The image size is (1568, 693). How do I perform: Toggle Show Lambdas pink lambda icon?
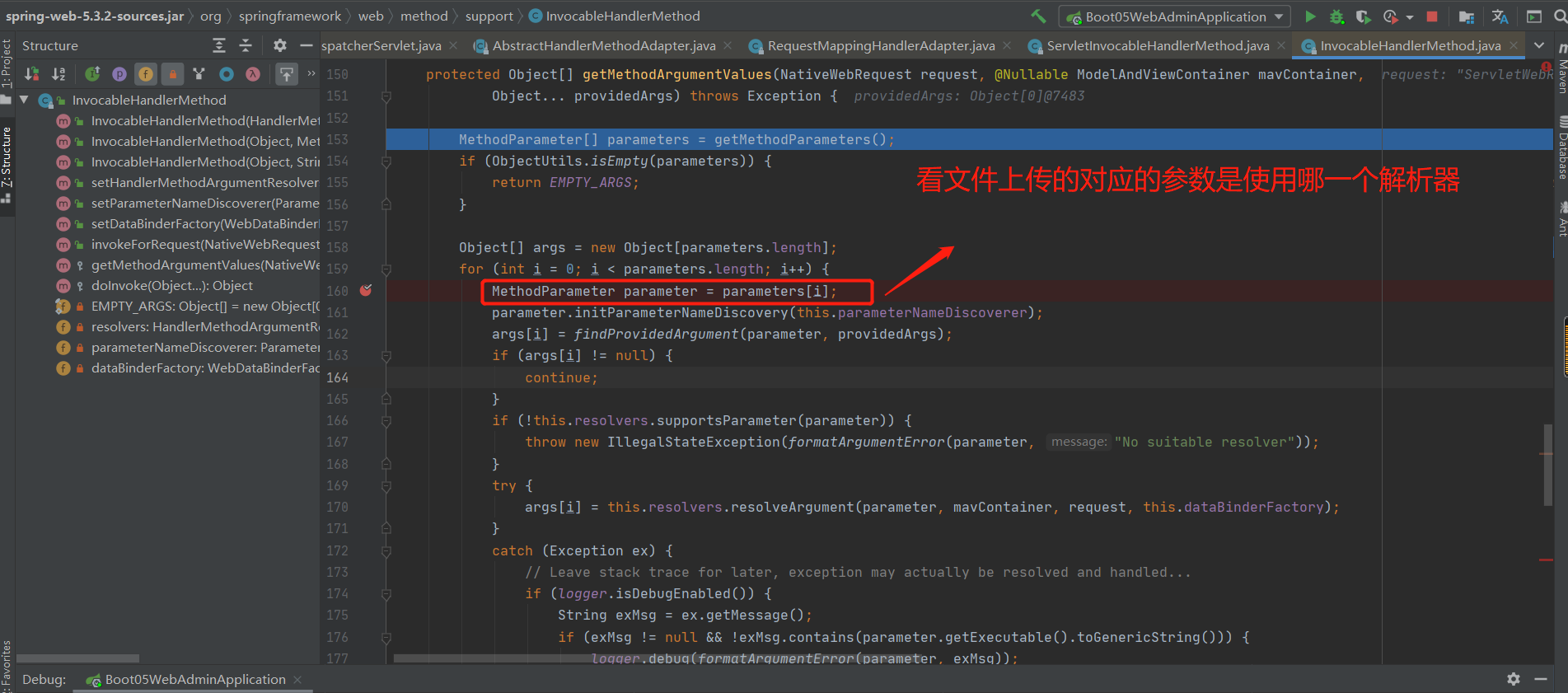coord(253,74)
